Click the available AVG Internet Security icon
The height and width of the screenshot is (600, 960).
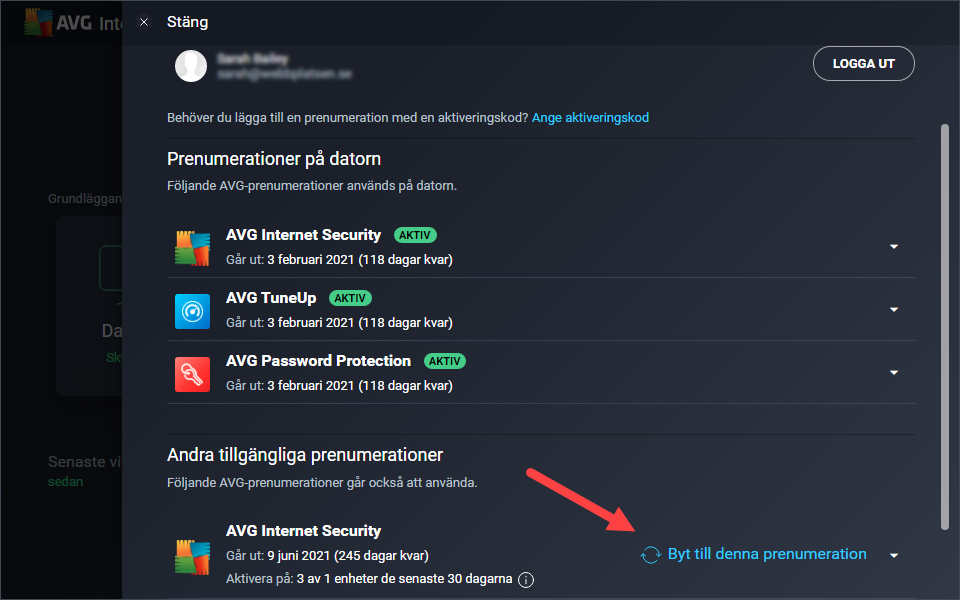click(x=192, y=557)
